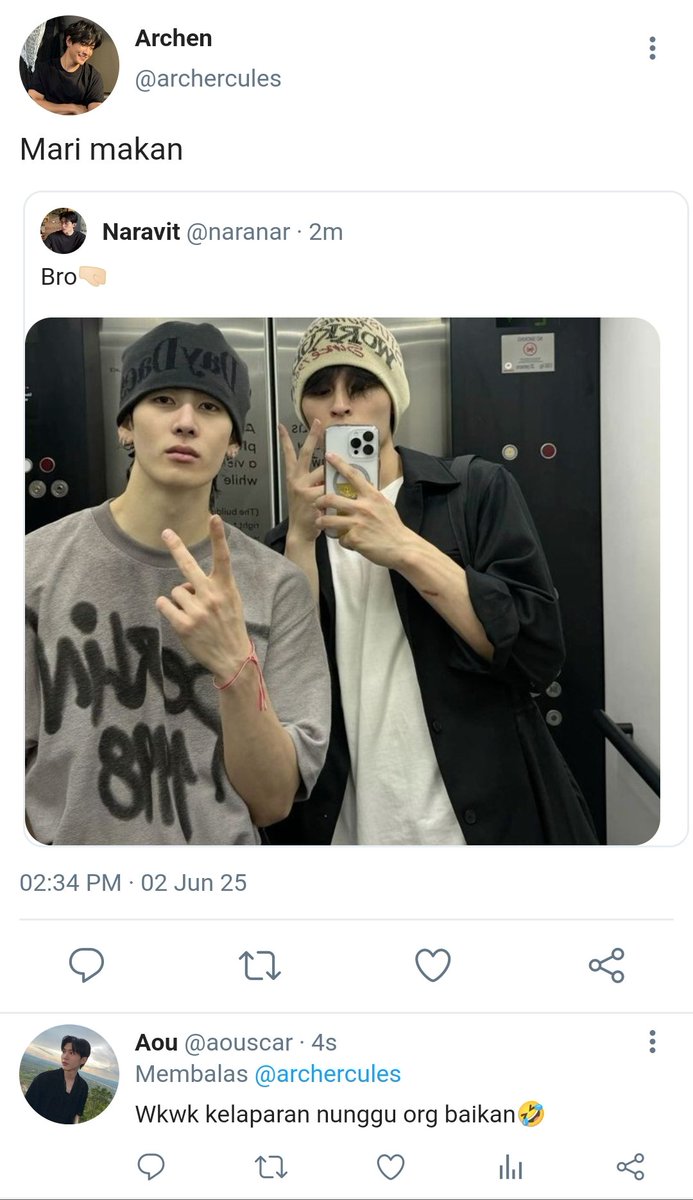Share Archen's main tweet

606,965
